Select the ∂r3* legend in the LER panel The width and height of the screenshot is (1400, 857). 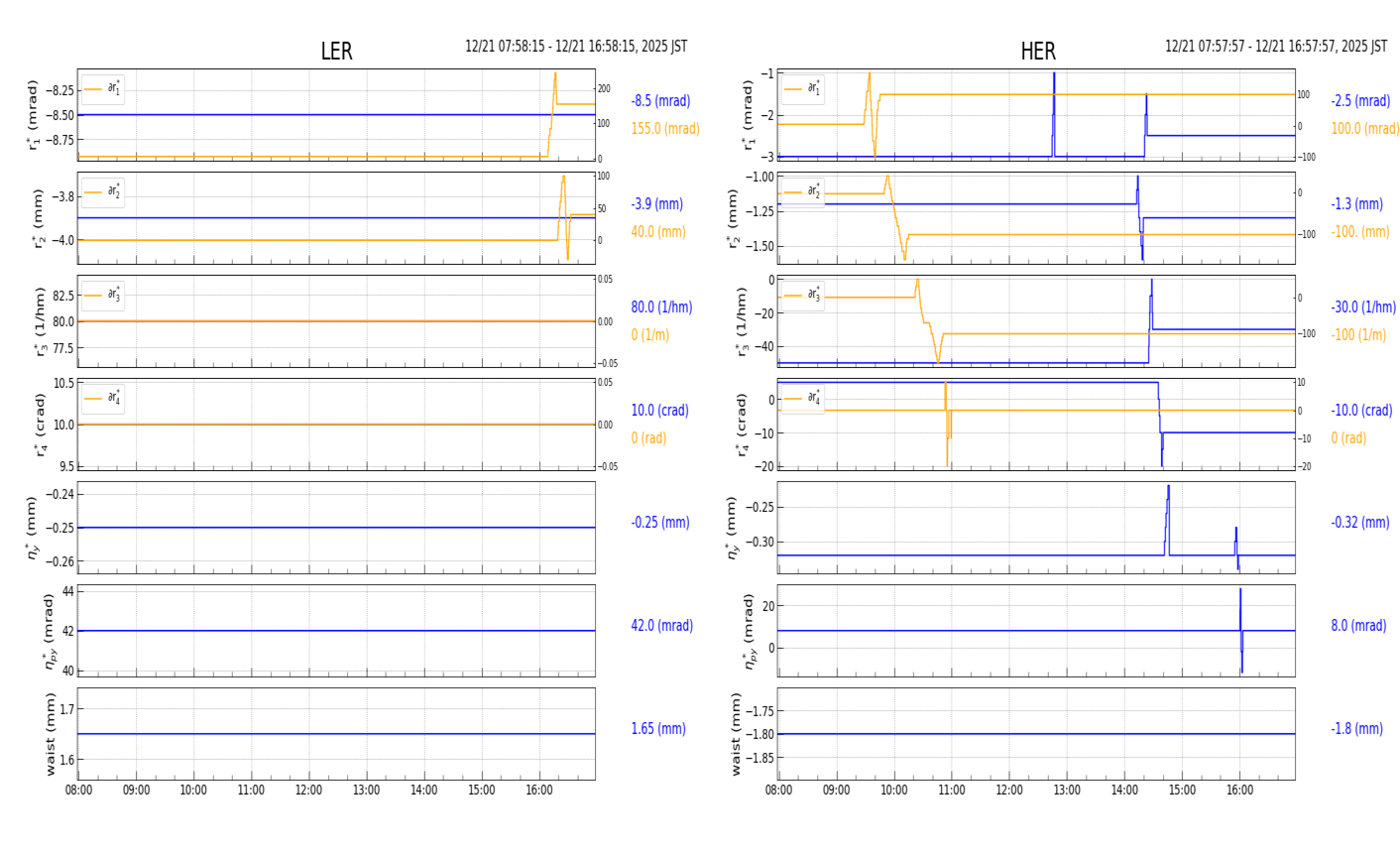click(x=103, y=296)
